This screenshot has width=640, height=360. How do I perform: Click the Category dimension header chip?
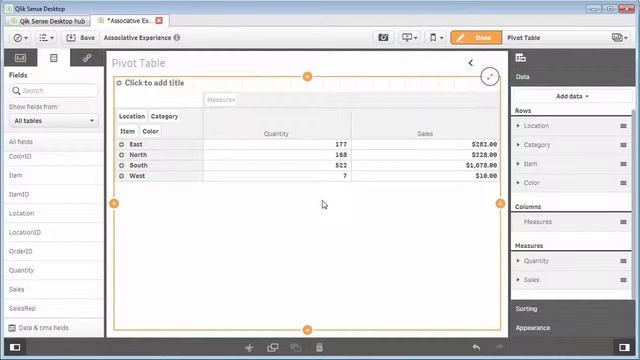click(164, 116)
